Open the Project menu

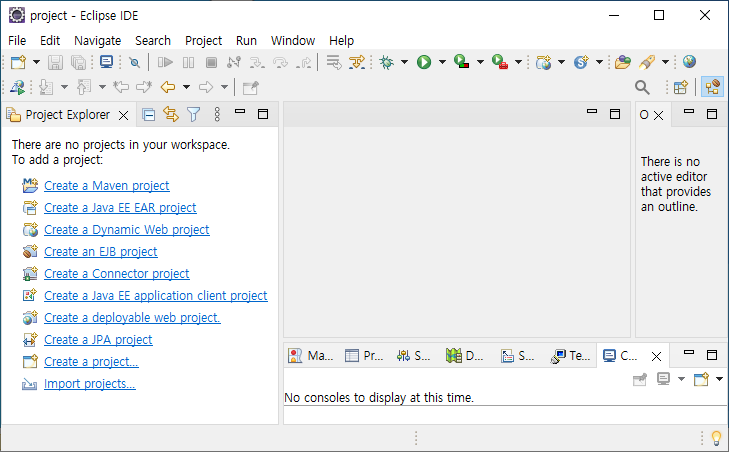pyautogui.click(x=204, y=41)
